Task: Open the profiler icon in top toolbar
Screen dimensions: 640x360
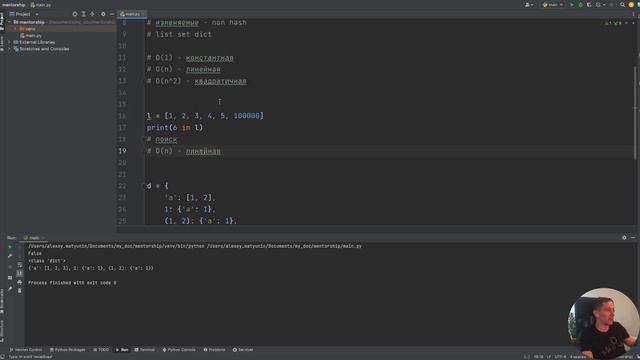Action: (x=598, y=5)
